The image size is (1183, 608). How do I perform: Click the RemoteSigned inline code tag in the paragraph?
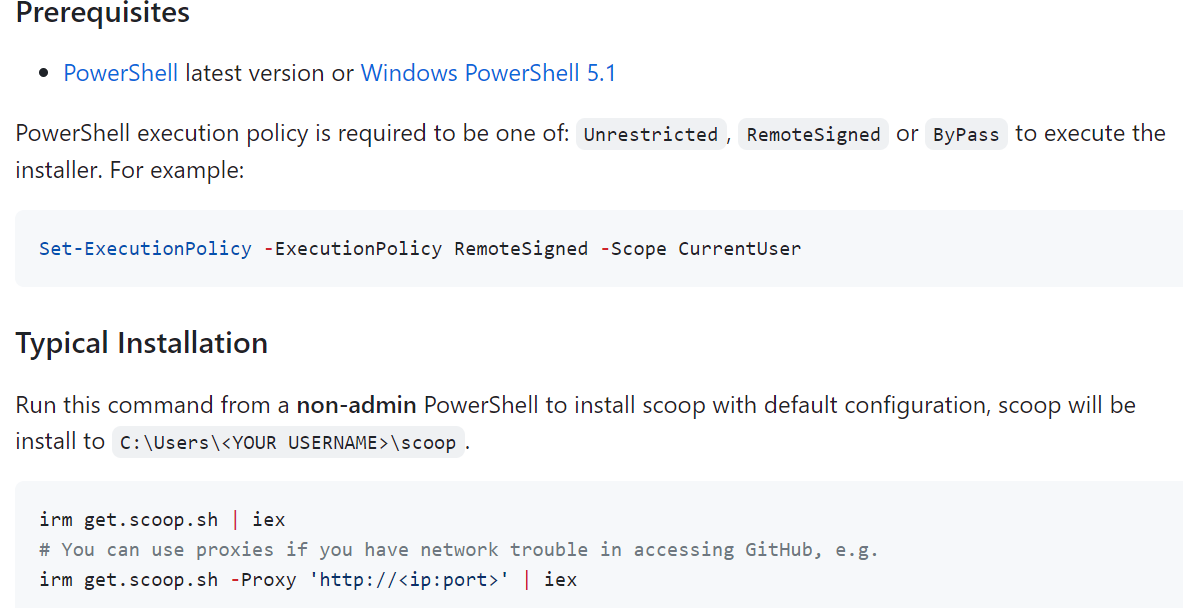pyautogui.click(x=813, y=135)
